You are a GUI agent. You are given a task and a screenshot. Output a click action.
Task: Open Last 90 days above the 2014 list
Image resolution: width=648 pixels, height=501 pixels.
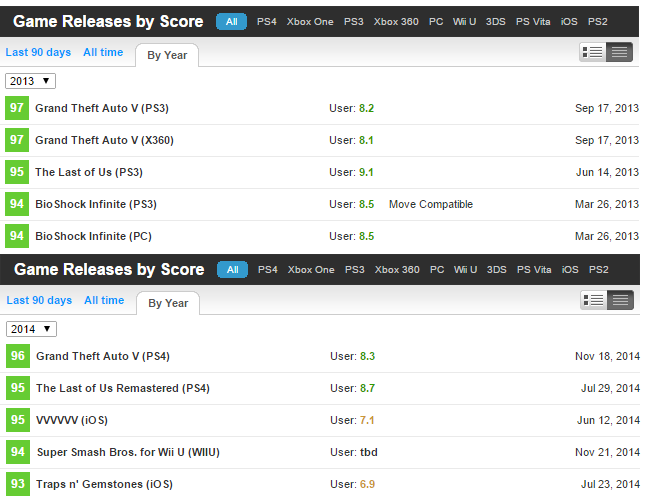pos(39,301)
